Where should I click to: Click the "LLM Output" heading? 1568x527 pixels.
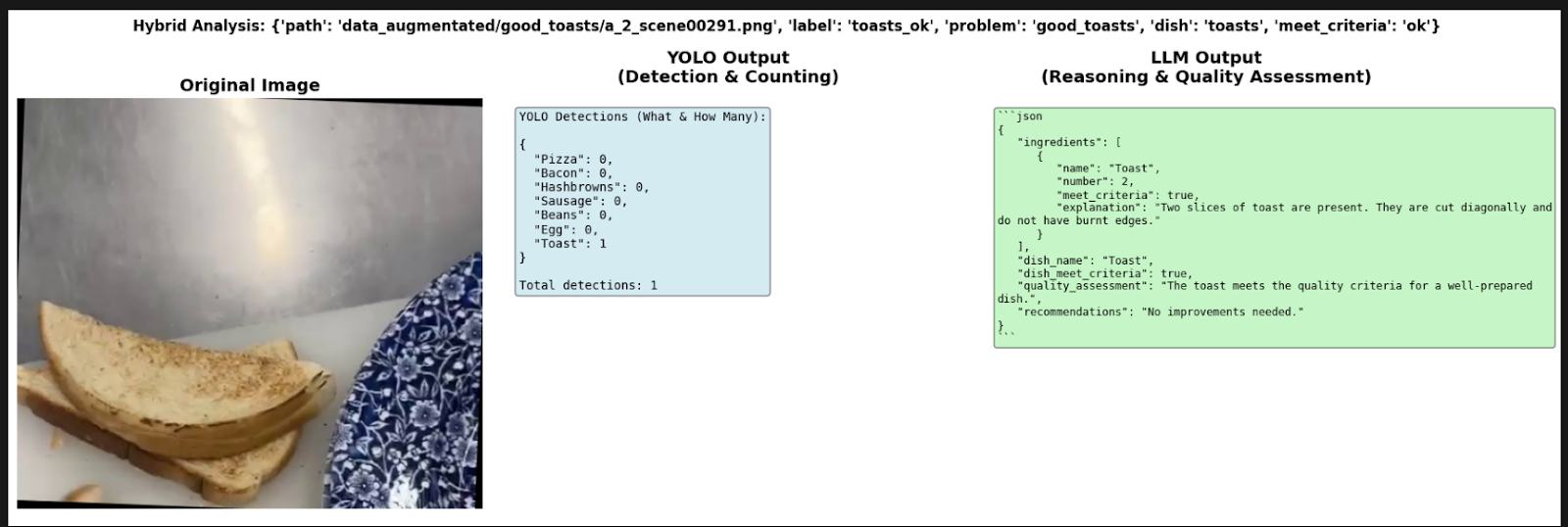(x=1205, y=58)
